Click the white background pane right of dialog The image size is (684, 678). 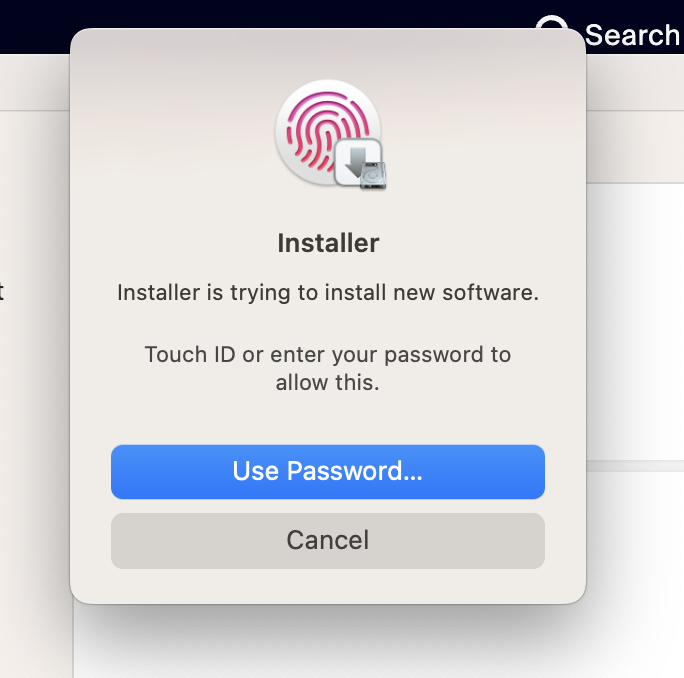pyautogui.click(x=635, y=320)
